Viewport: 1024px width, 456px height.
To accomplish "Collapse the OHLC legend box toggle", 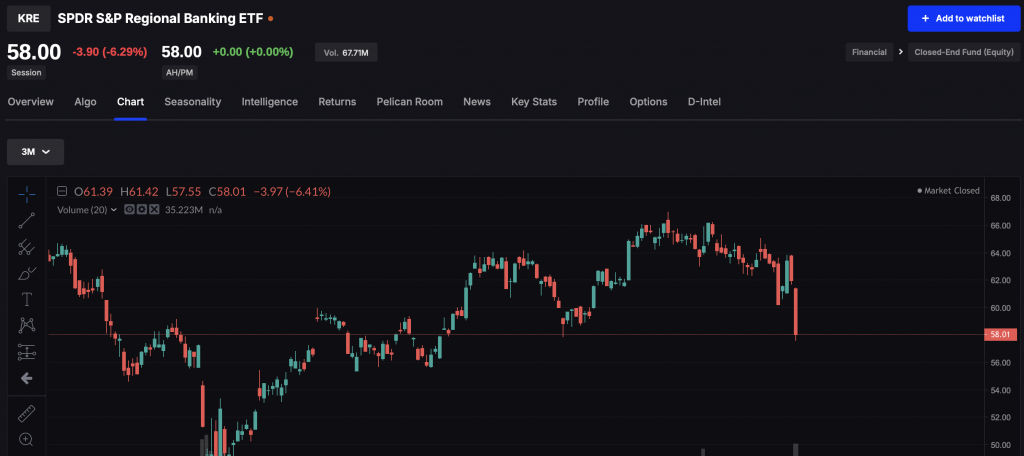I will tap(62, 191).
